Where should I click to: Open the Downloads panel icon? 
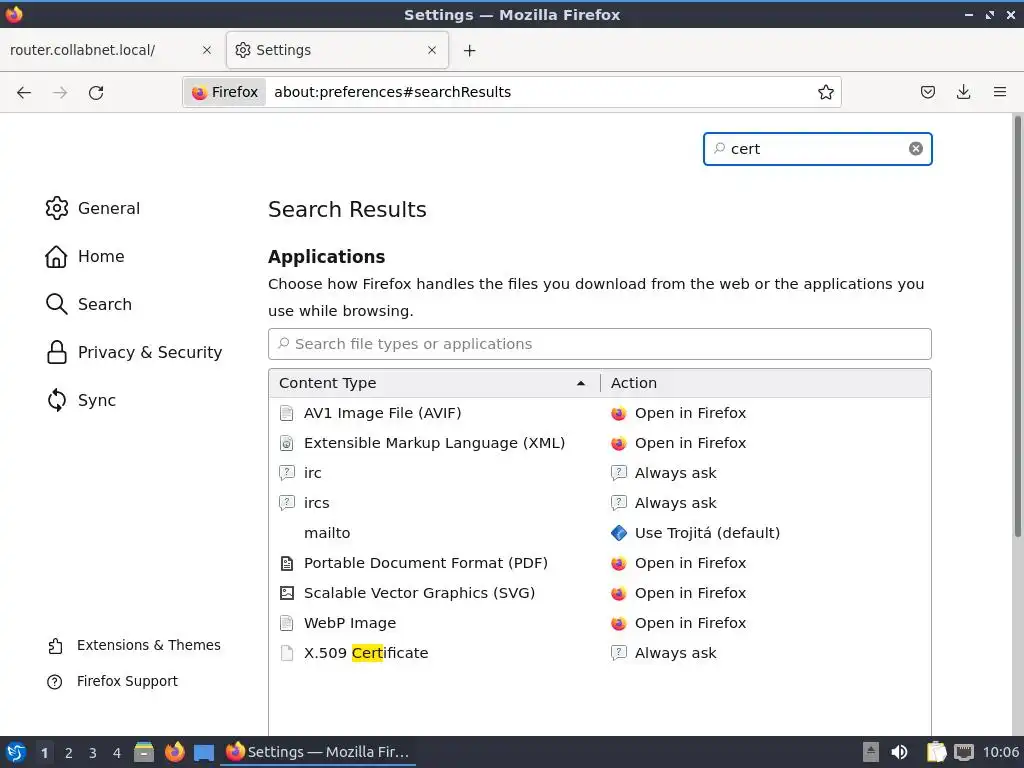tap(963, 92)
